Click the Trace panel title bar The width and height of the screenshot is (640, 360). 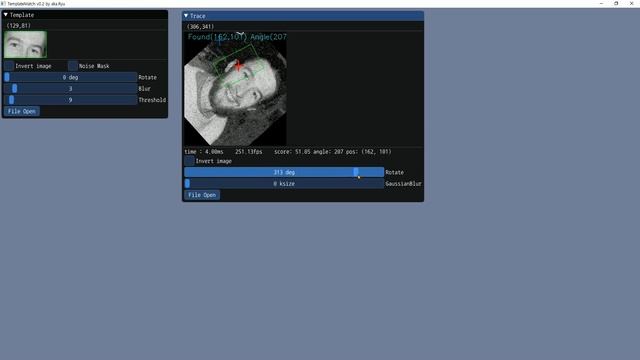pyautogui.click(x=303, y=16)
